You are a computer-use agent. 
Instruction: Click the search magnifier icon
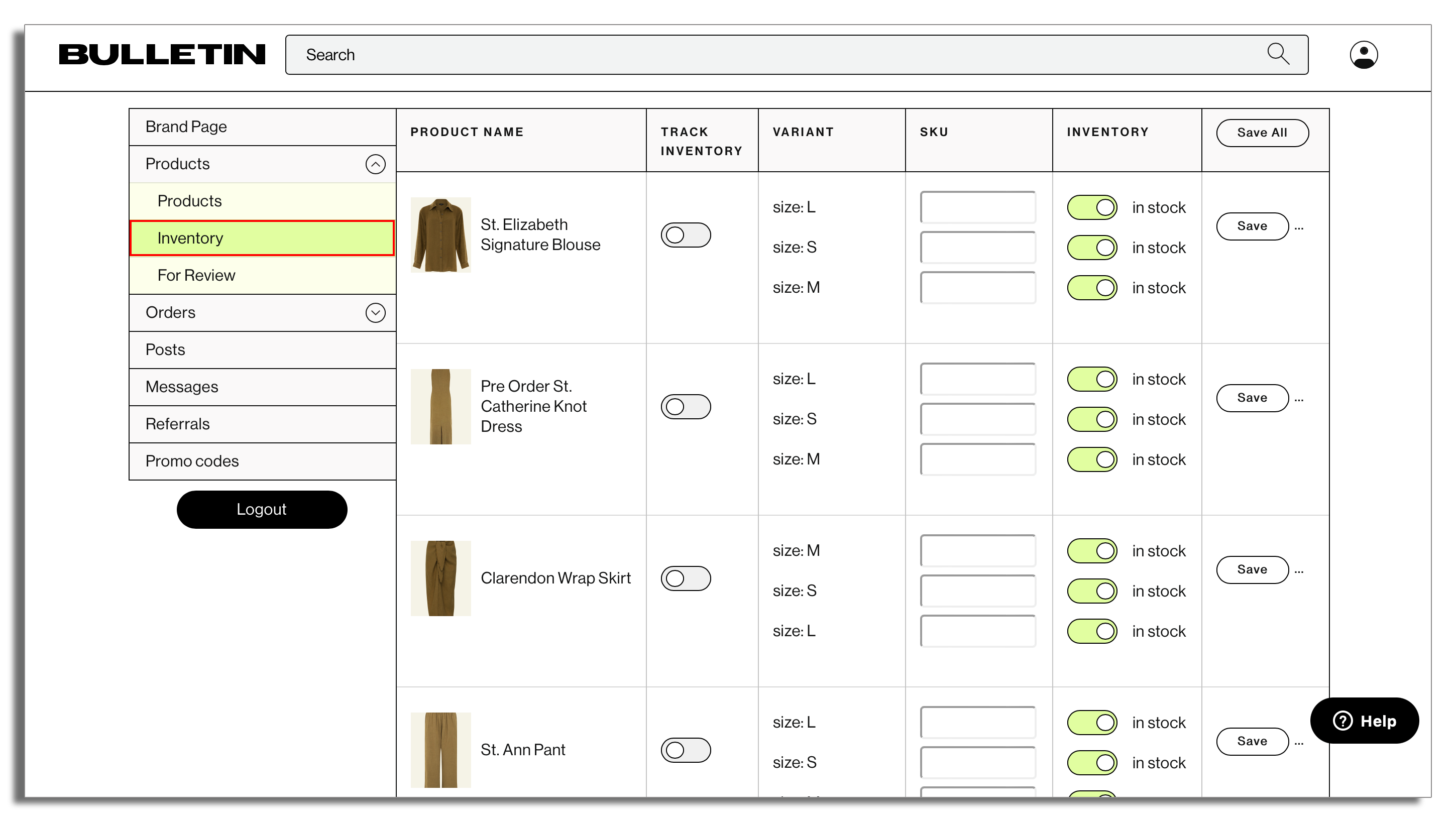(x=1278, y=54)
